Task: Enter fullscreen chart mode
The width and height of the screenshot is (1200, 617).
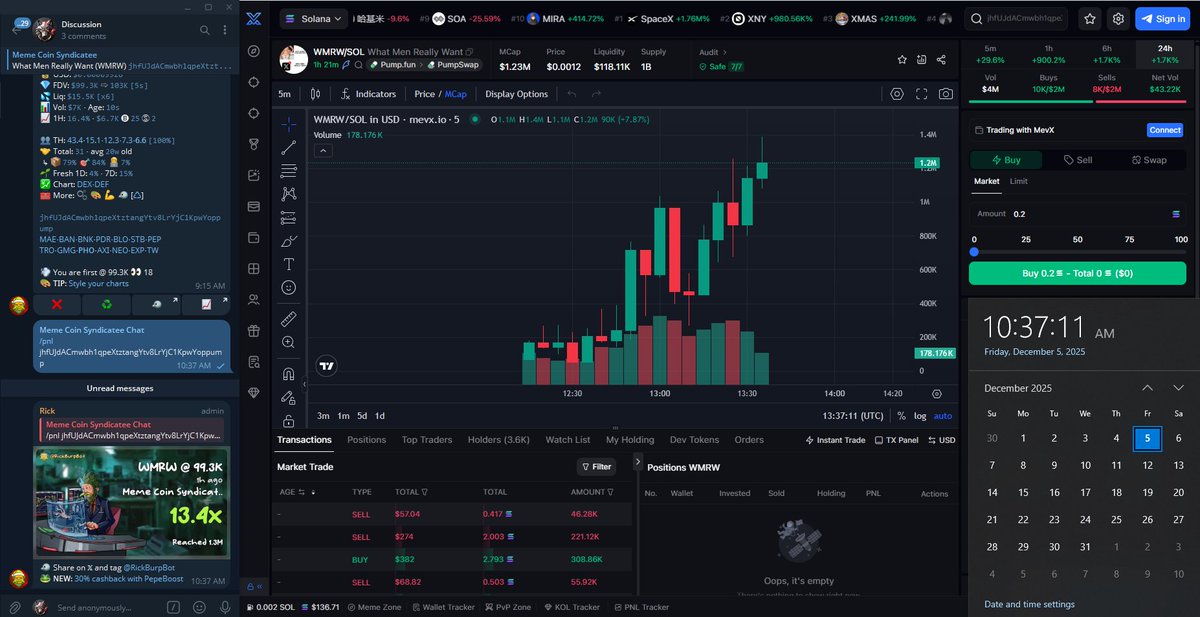Action: click(921, 94)
